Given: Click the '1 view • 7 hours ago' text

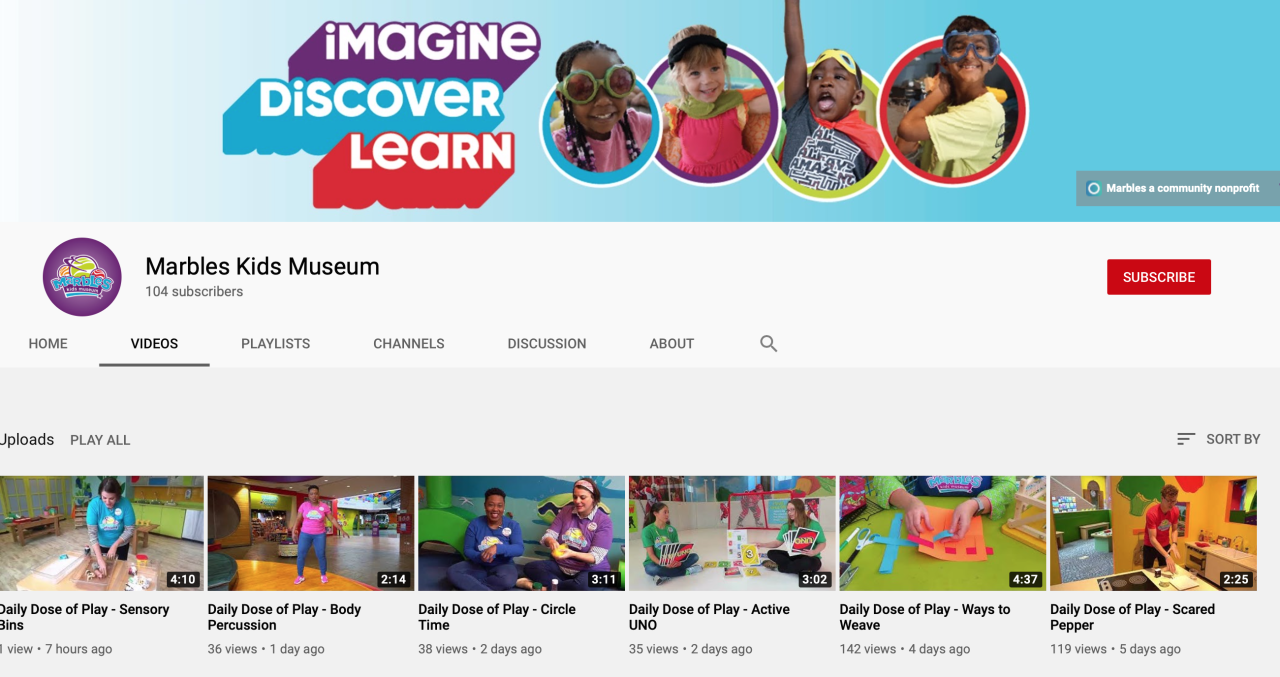Looking at the screenshot, I should pyautogui.click(x=56, y=649).
